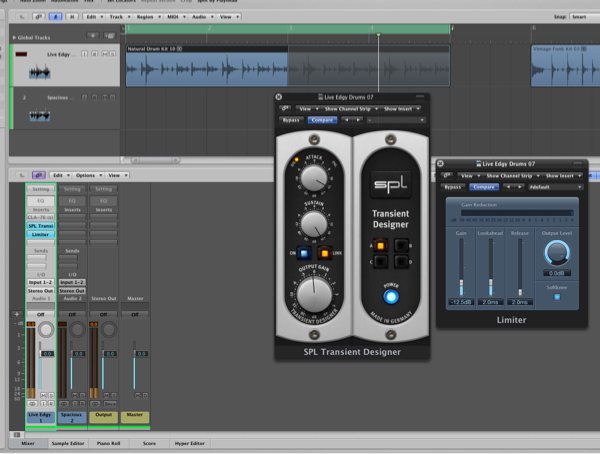Click Setting button on Live Edgy channel
The width and height of the screenshot is (600, 454).
click(41, 189)
